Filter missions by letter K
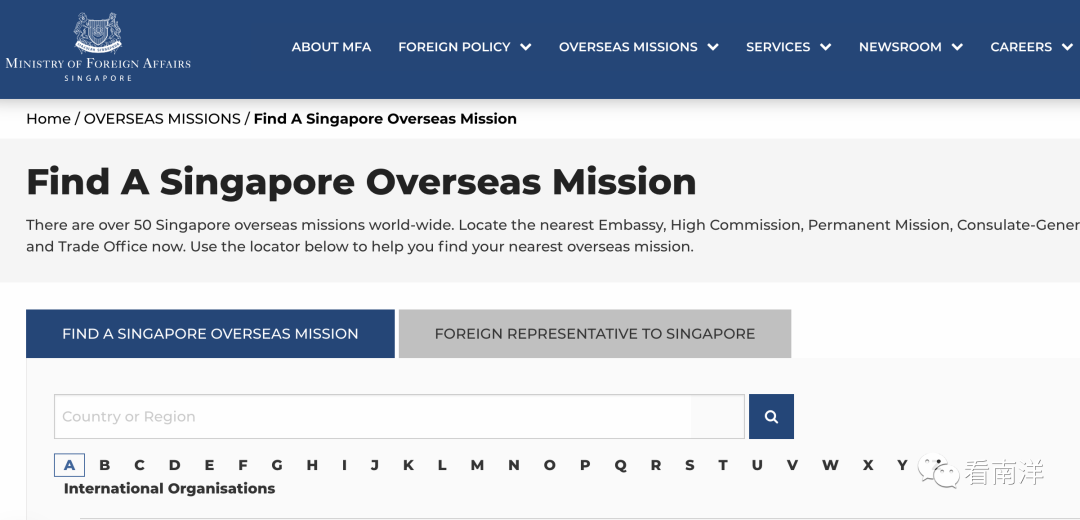 408,466
